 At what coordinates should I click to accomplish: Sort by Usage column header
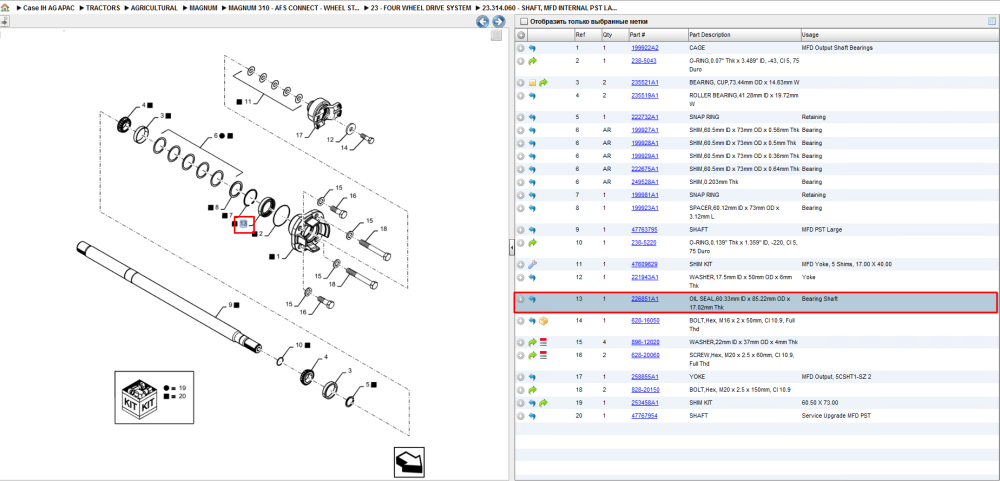coord(899,34)
